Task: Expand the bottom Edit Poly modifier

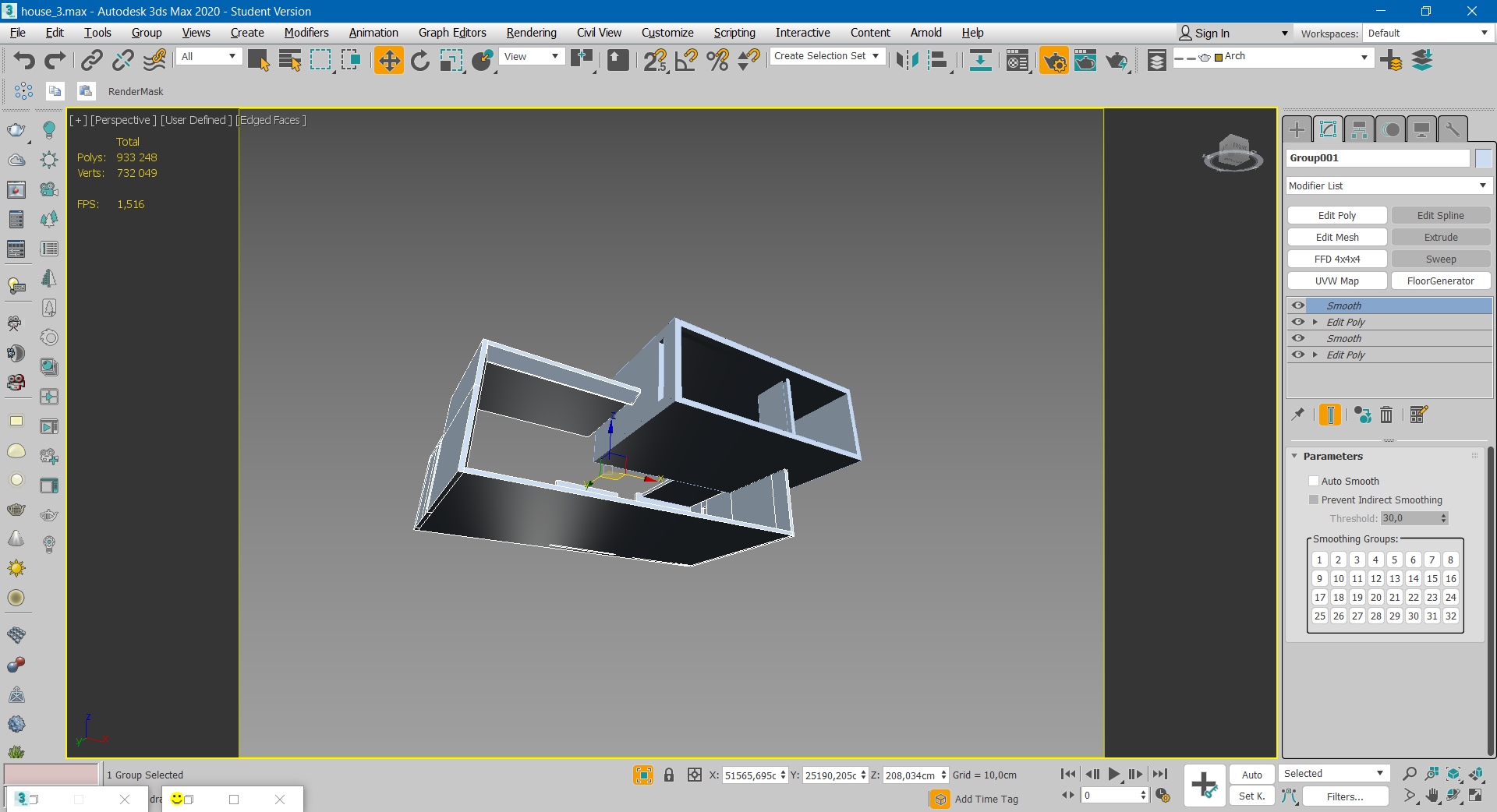Action: coord(1315,355)
